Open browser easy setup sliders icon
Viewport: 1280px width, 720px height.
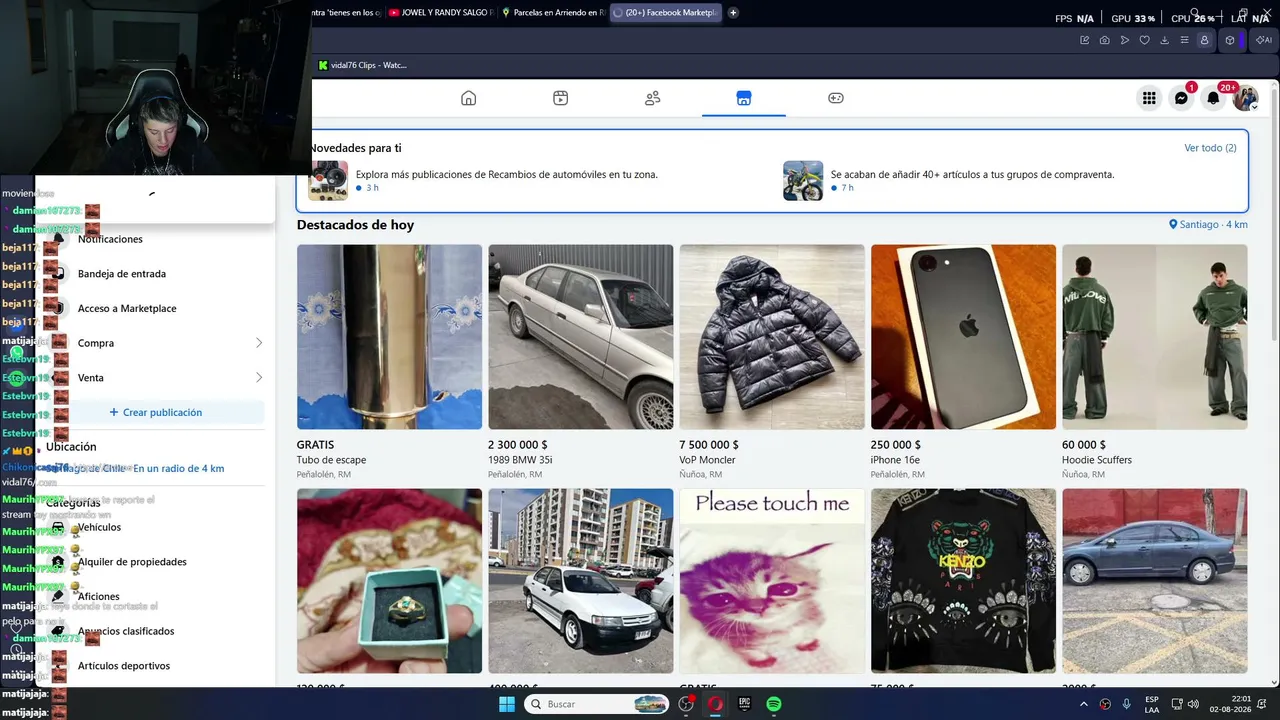click(x=1184, y=40)
